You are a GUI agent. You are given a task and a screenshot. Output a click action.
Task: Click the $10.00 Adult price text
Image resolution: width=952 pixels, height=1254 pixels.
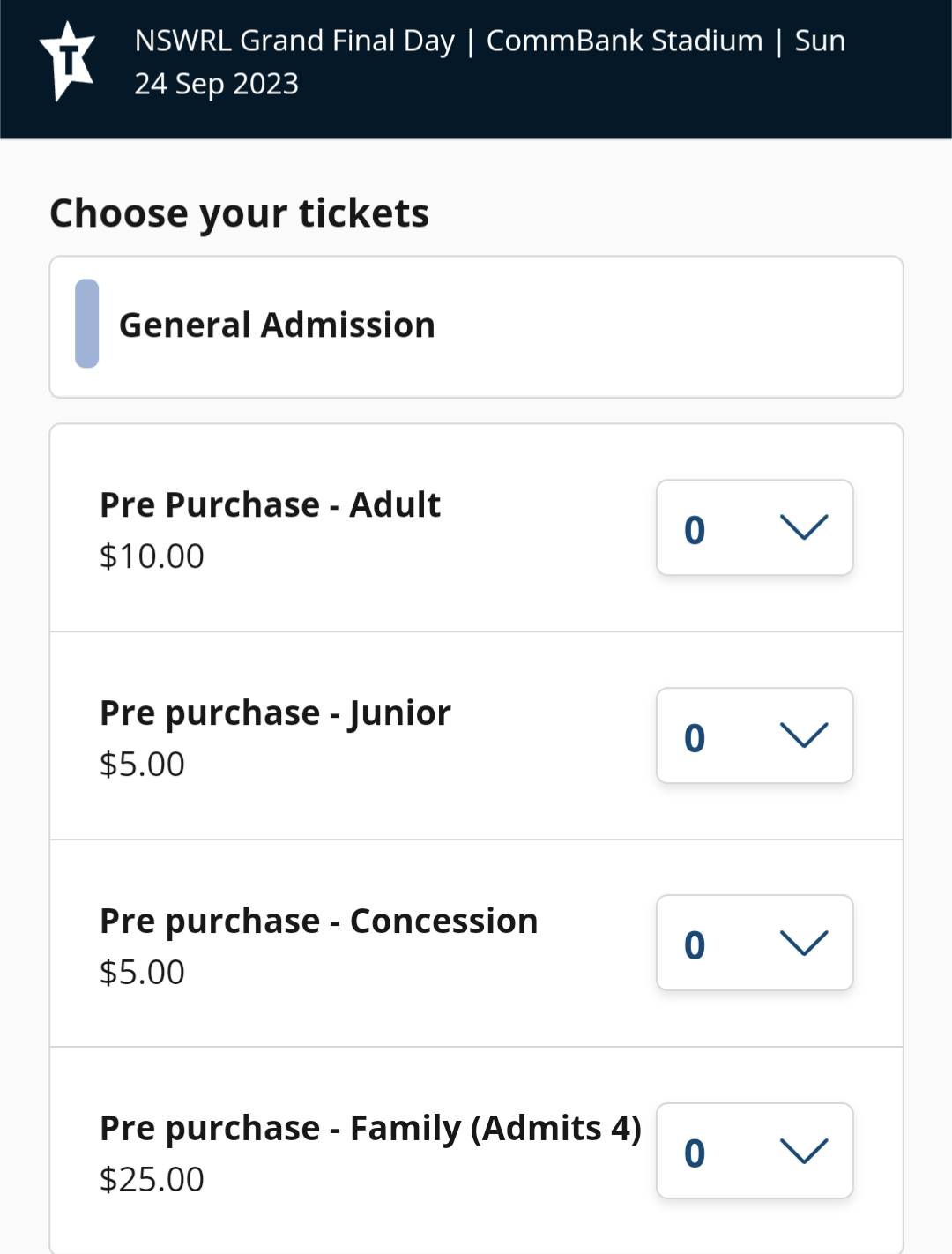point(152,556)
